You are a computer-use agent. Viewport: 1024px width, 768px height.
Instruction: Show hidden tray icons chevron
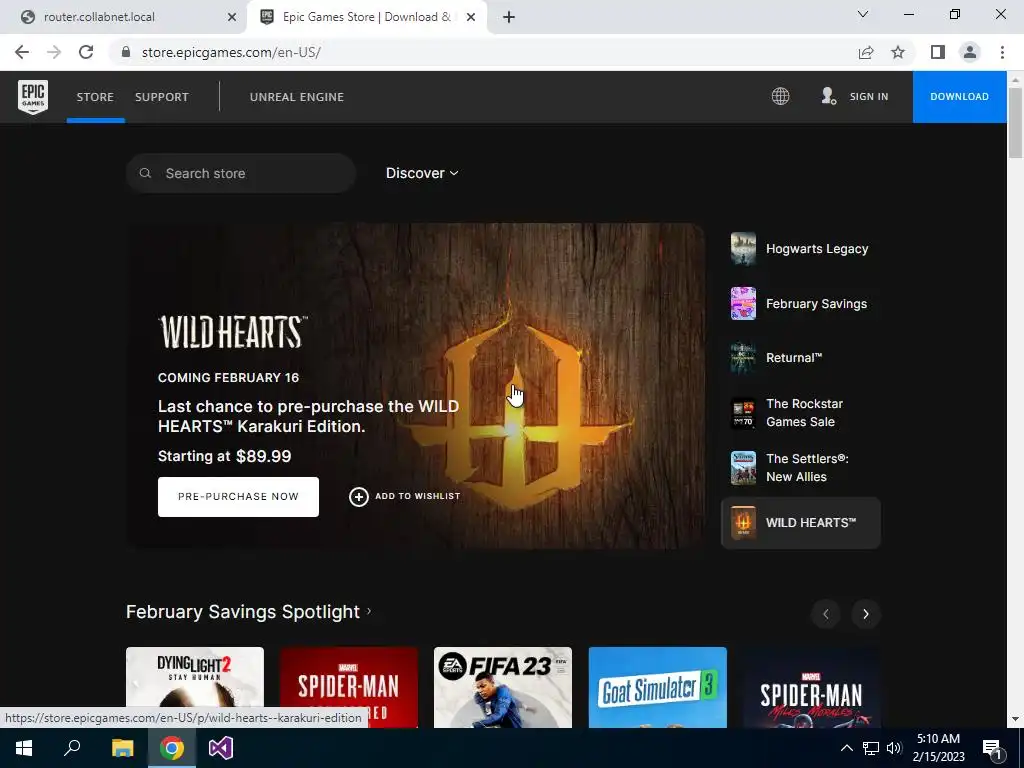[846, 748]
